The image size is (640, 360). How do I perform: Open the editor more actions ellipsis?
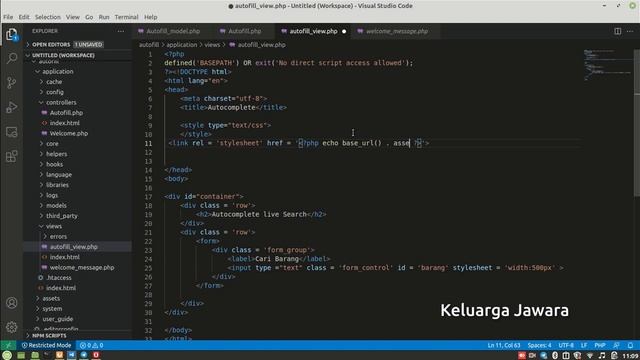coord(630,31)
